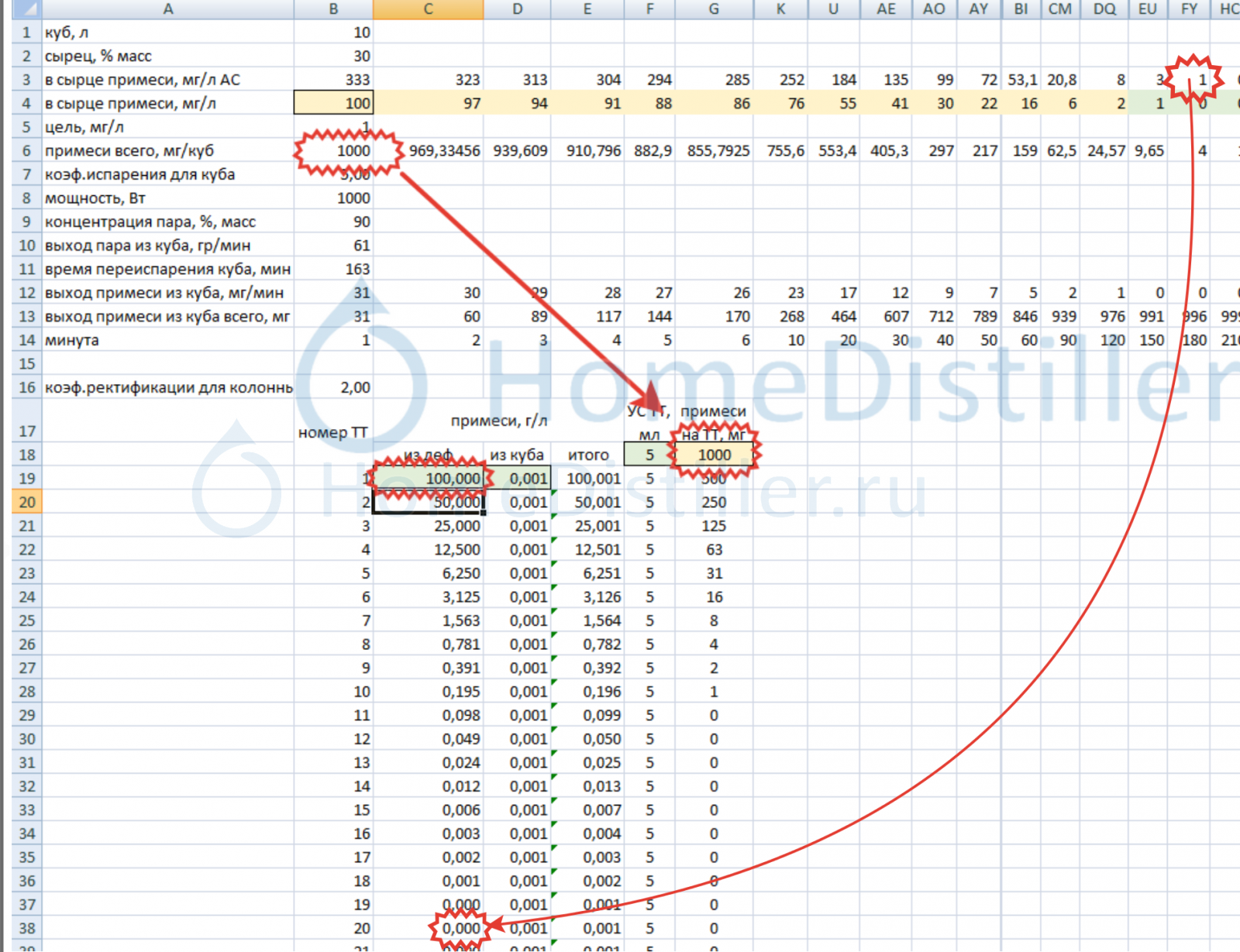Click cell 25,000 in row 21

[x=428, y=526]
